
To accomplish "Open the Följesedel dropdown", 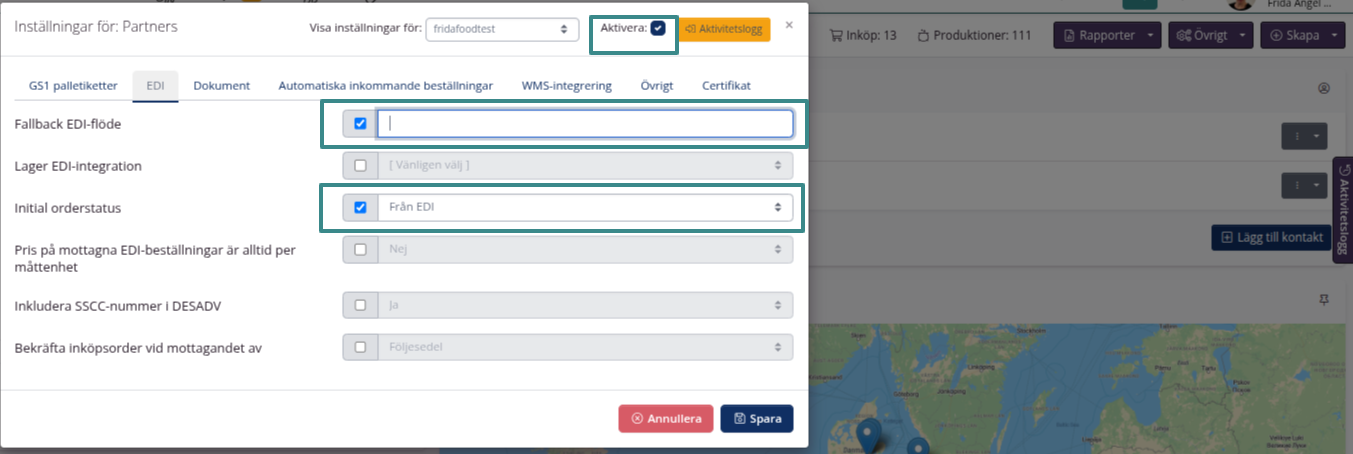I will click(585, 347).
